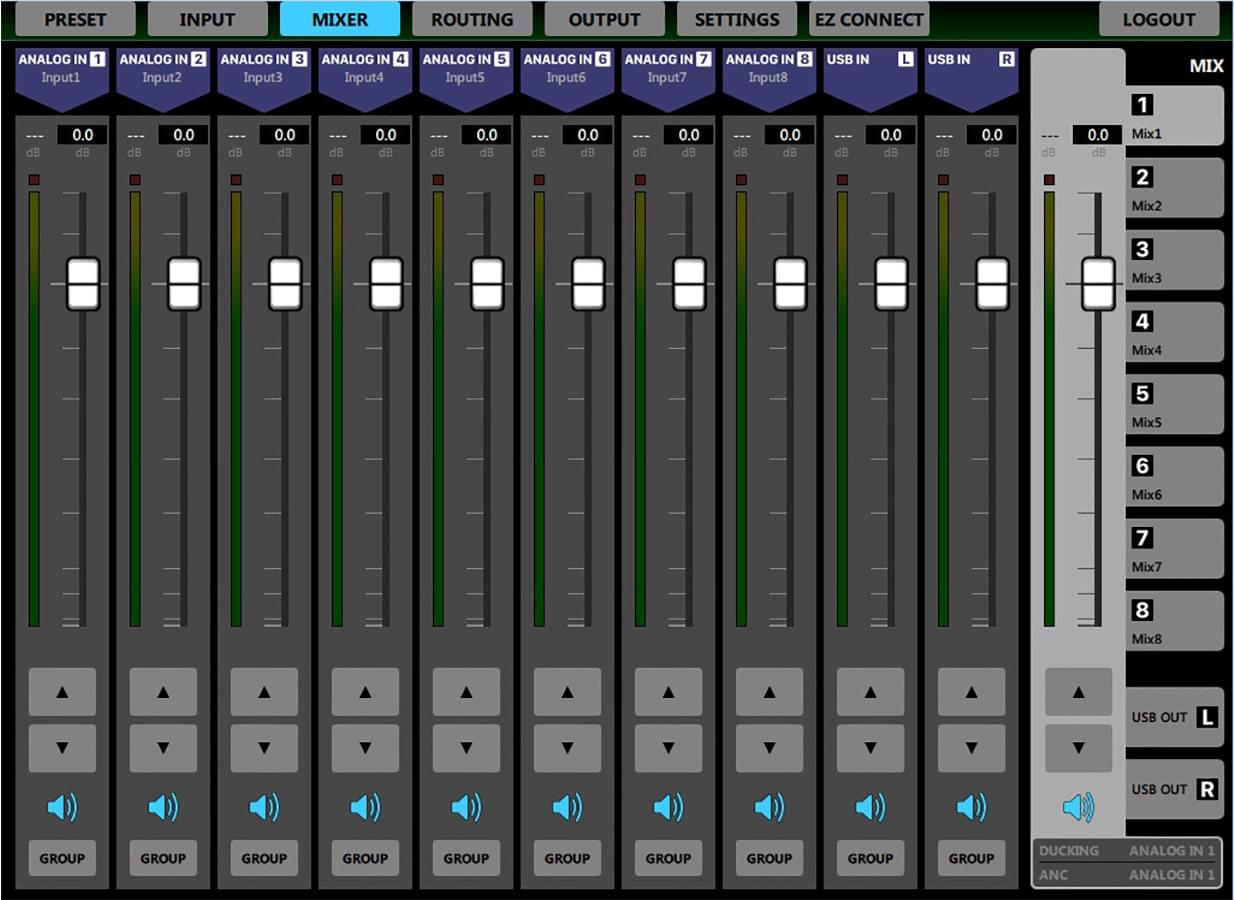
Task: Mute the Analog In 3 channel speaker icon
Action: point(264,807)
